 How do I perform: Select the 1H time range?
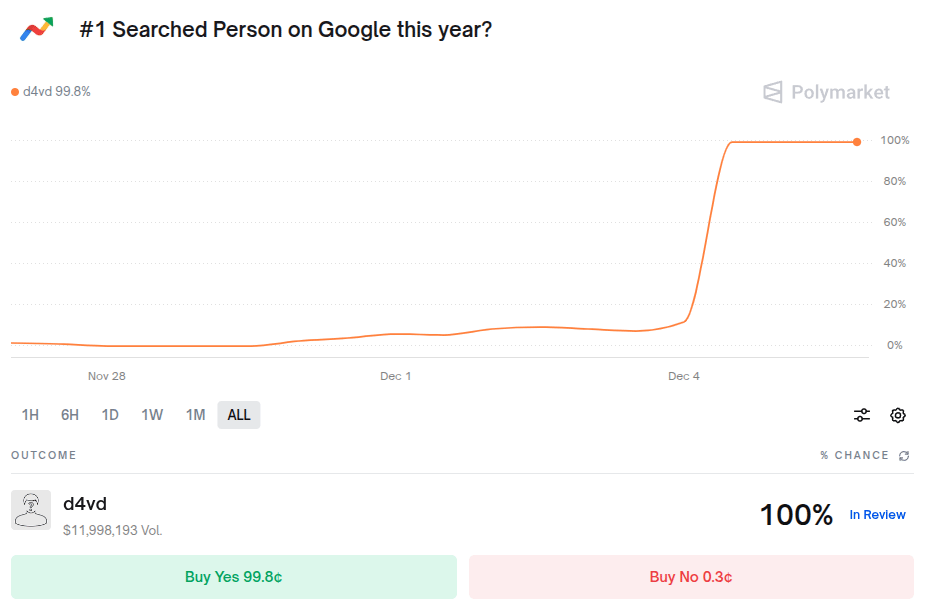[30, 415]
